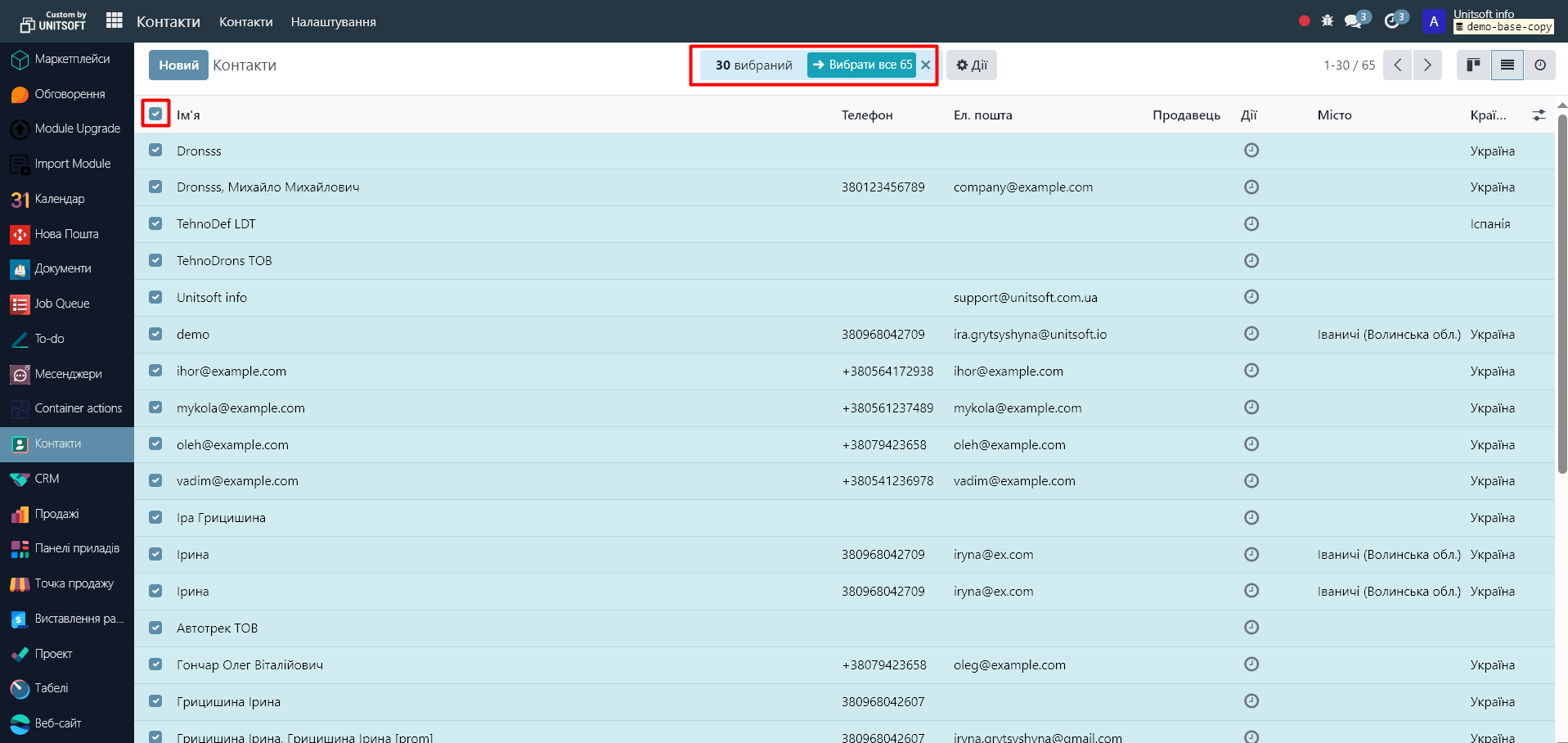The image size is (1568, 743).
Task: Click the Новий button
Action: coord(178,65)
